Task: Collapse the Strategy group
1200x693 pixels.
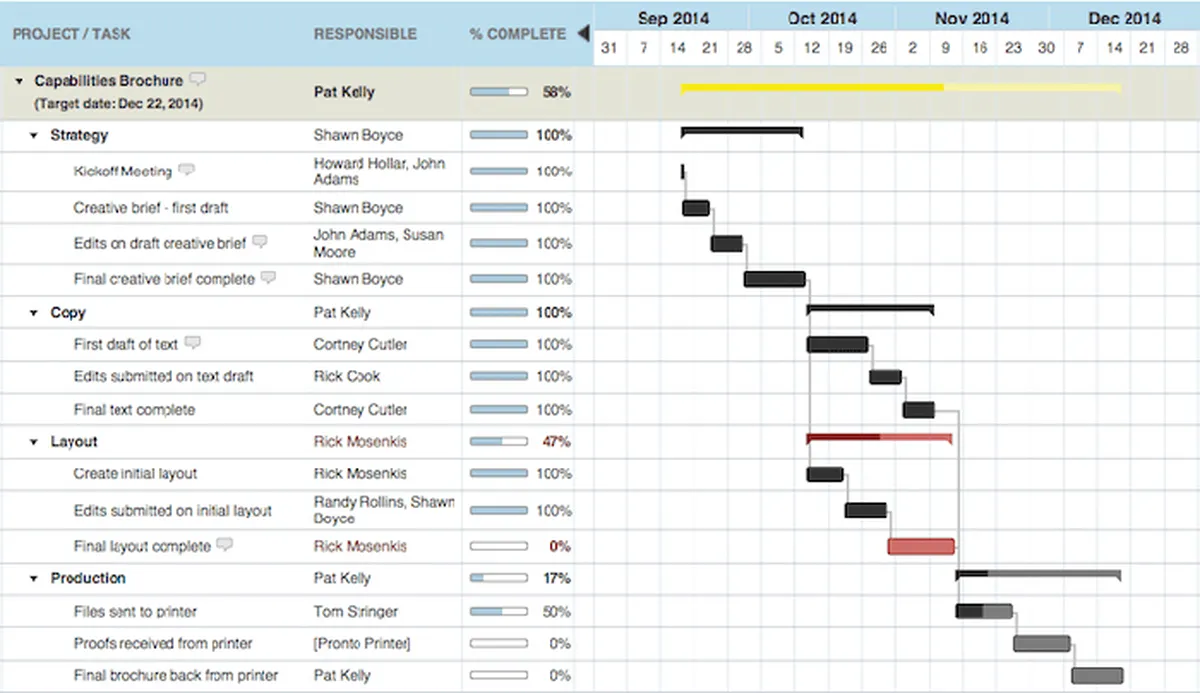Action: [x=34, y=135]
